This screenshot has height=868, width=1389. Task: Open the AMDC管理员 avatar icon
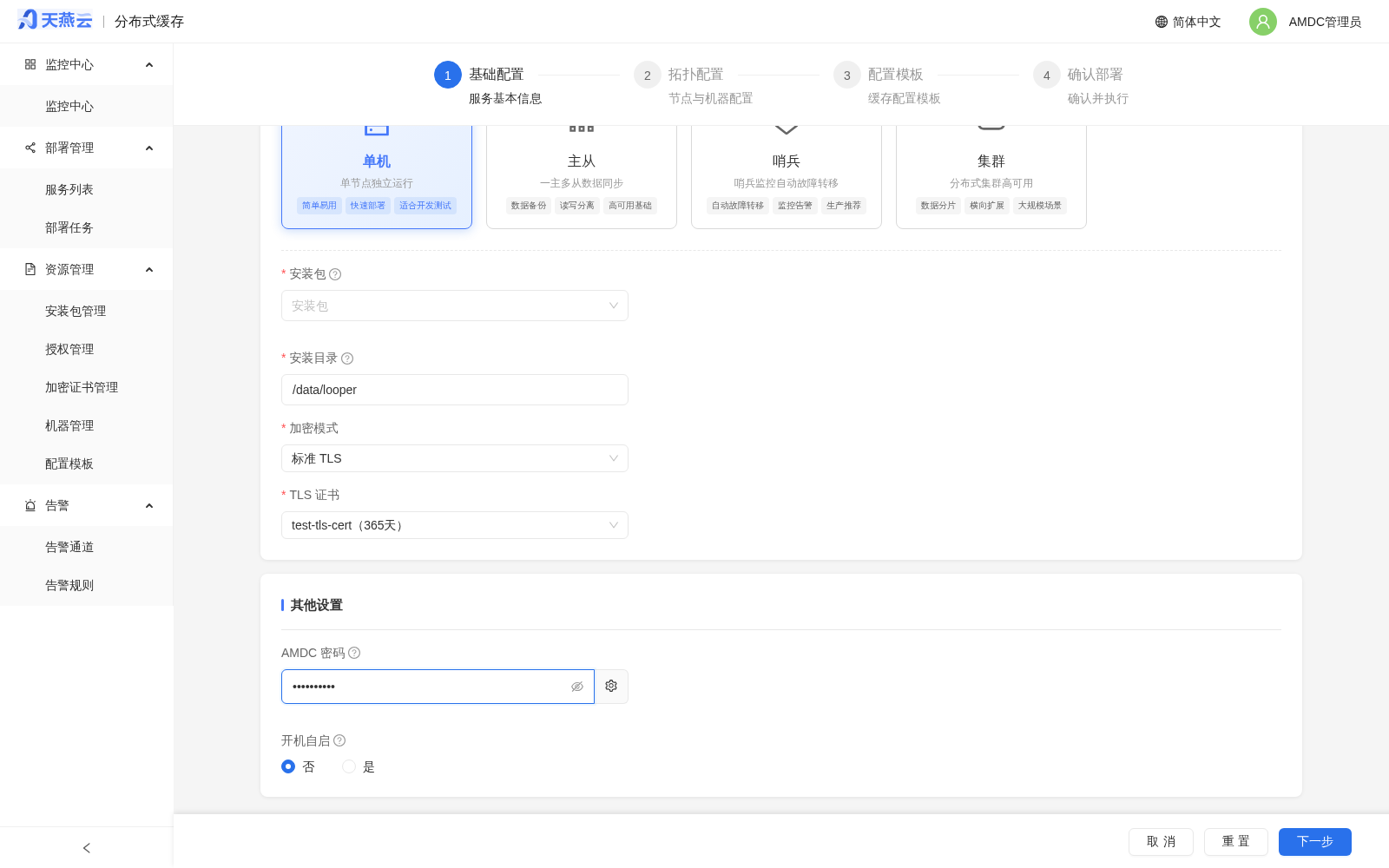click(1263, 22)
